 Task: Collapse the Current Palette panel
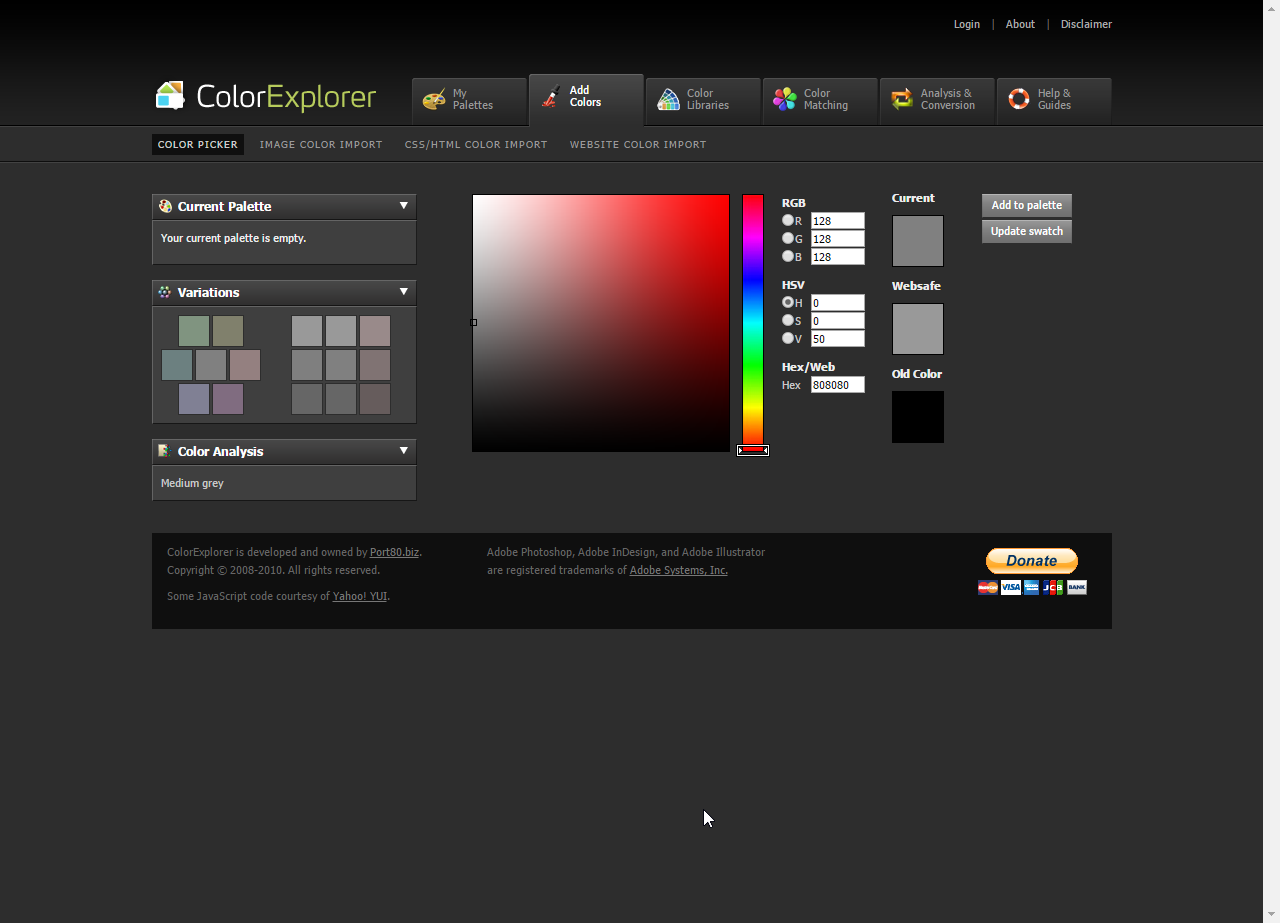404,206
